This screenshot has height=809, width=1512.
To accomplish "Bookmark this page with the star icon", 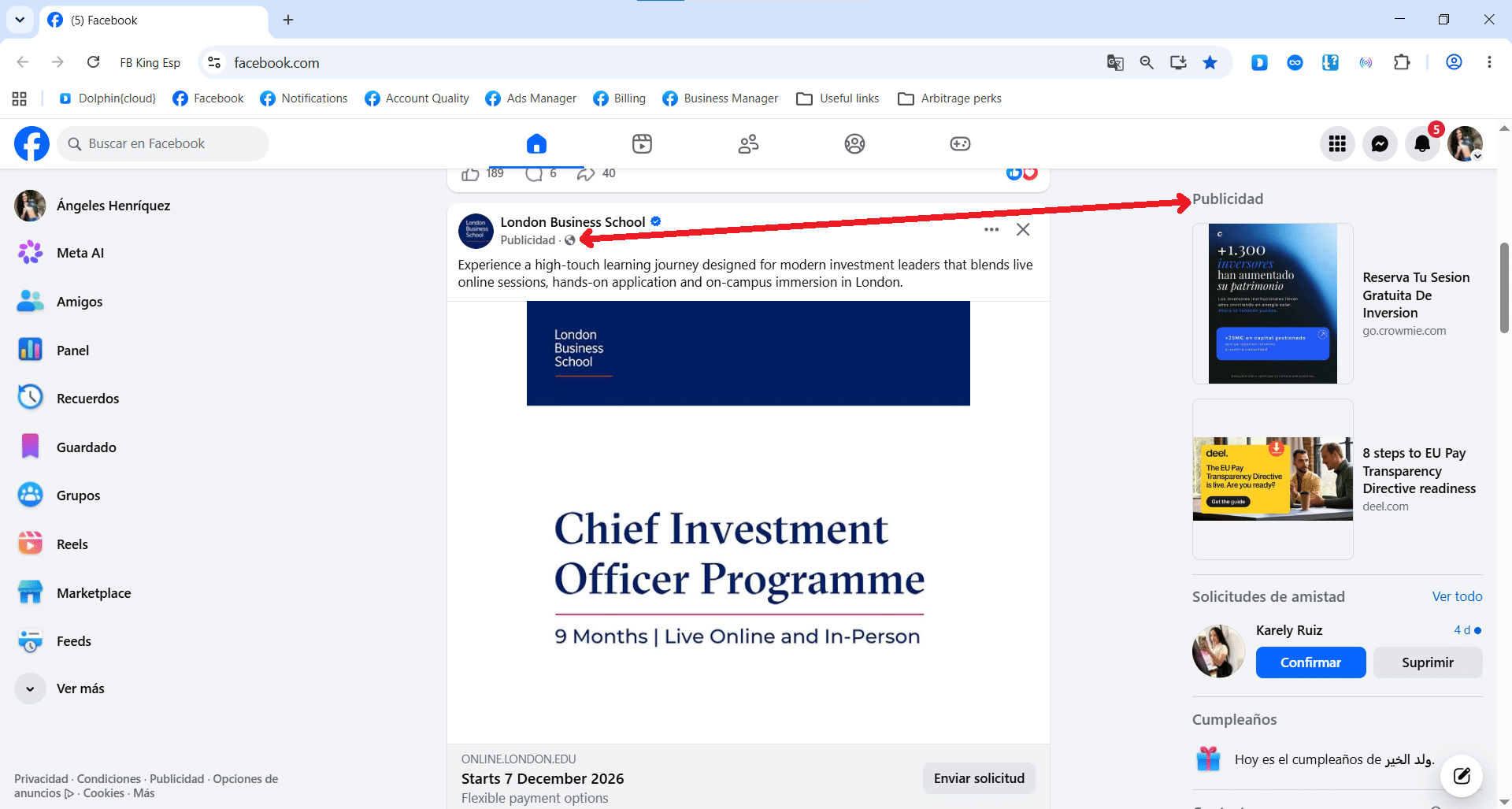I will pyautogui.click(x=1210, y=62).
